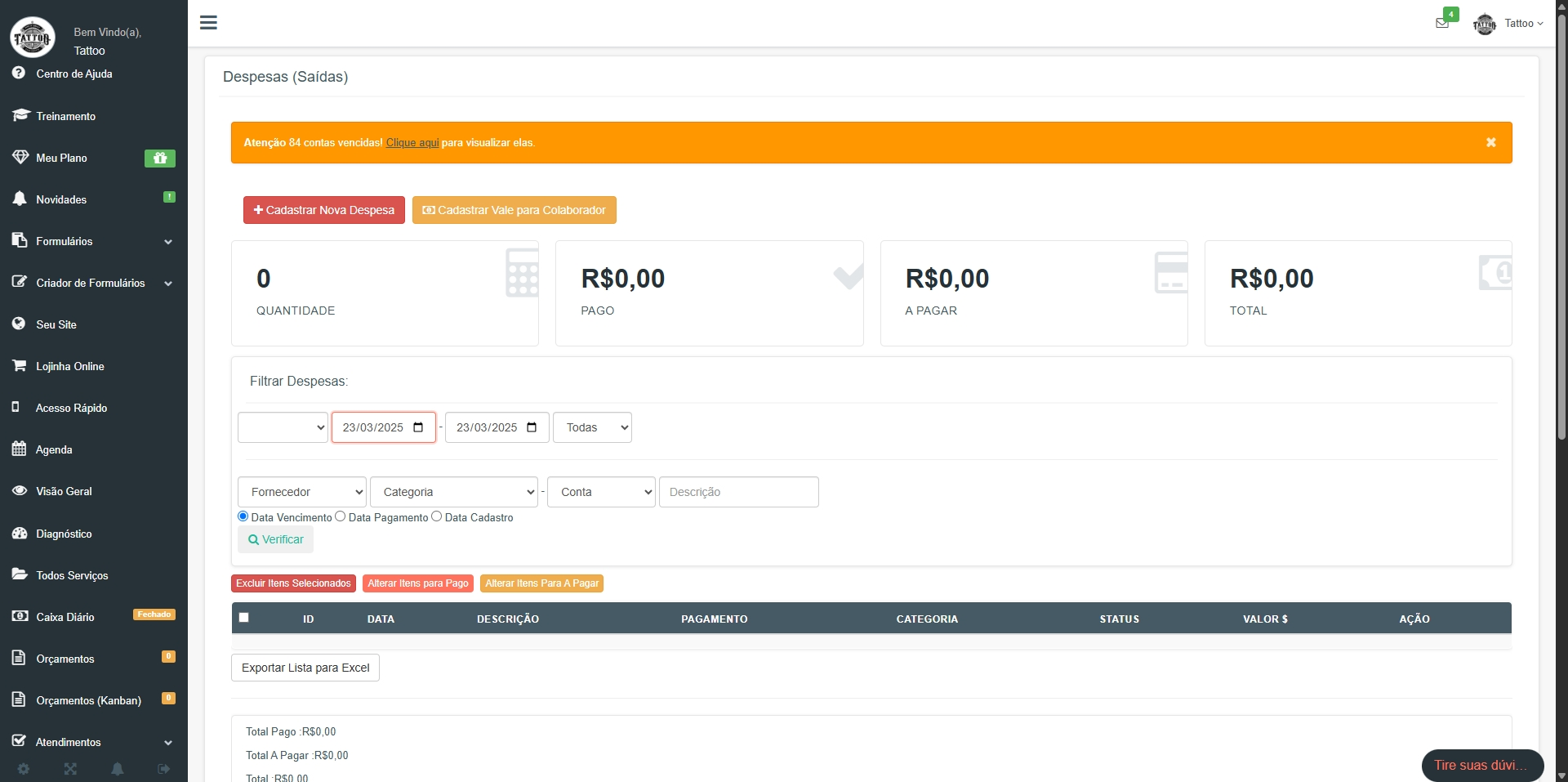
Task: Click the bell icon in sidebar footer
Action: 118,769
